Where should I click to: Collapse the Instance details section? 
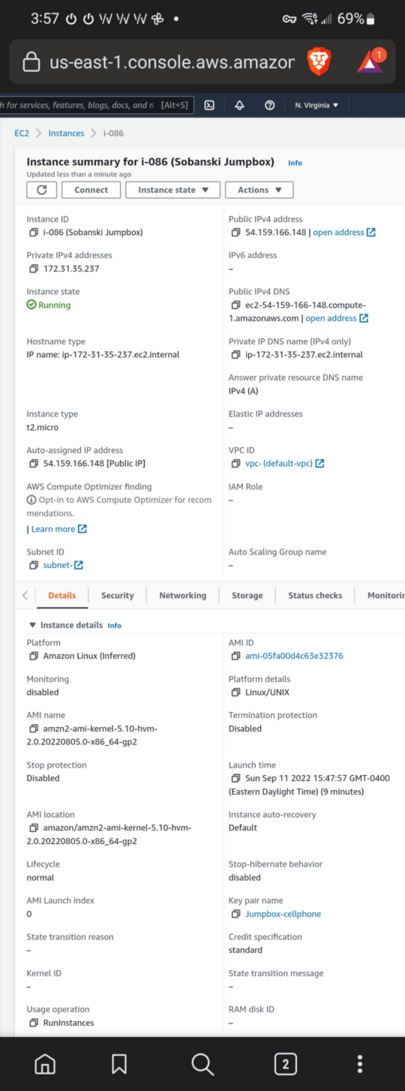pyautogui.click(x=32, y=625)
